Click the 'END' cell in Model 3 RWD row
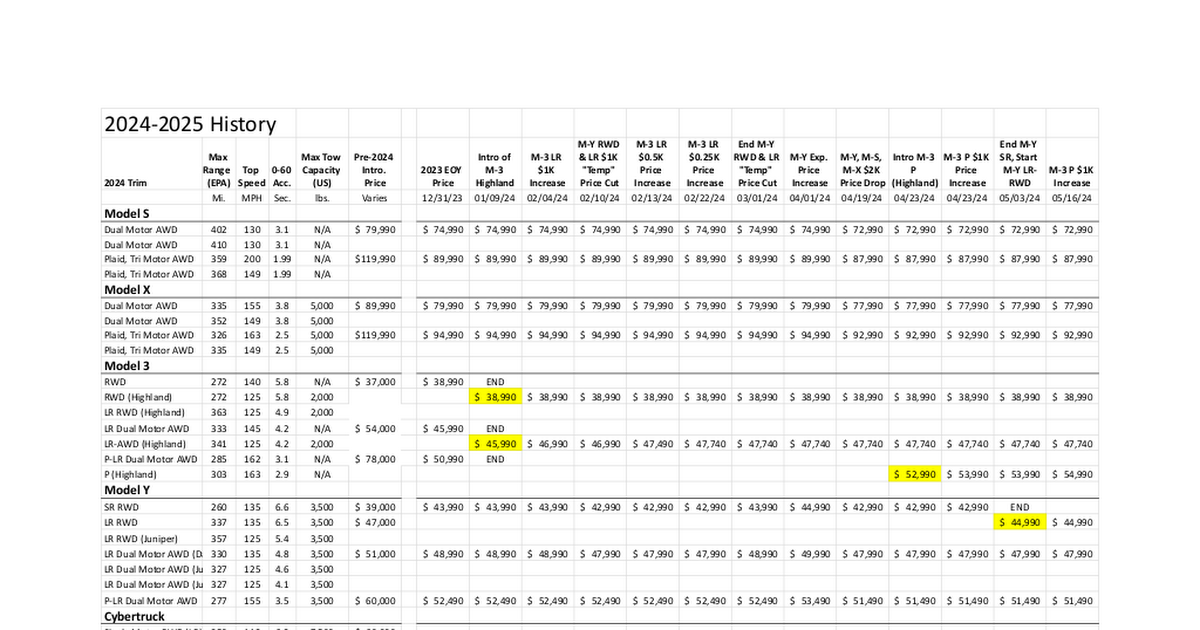 point(495,382)
